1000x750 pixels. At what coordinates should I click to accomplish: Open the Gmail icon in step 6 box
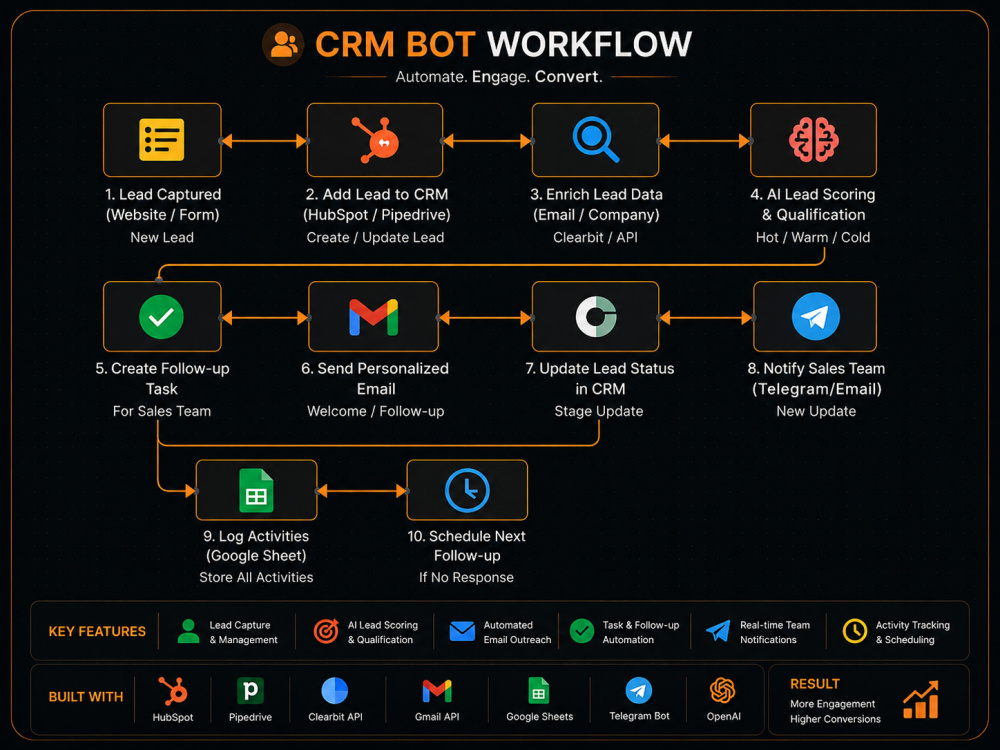[x=374, y=317]
